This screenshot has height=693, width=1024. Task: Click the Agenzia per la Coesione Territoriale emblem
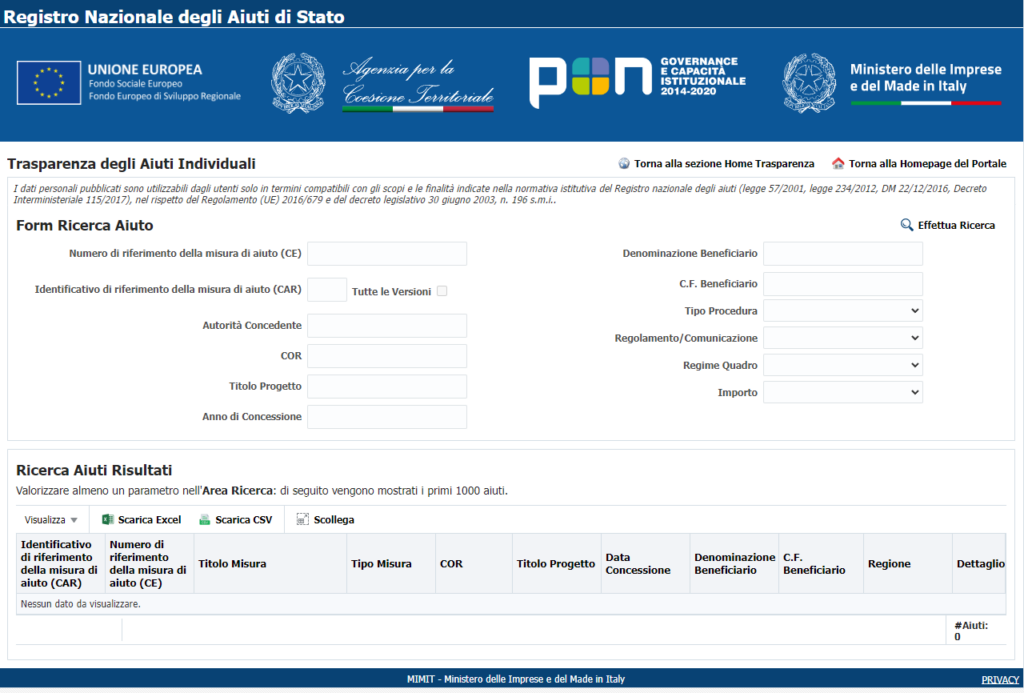(298, 83)
